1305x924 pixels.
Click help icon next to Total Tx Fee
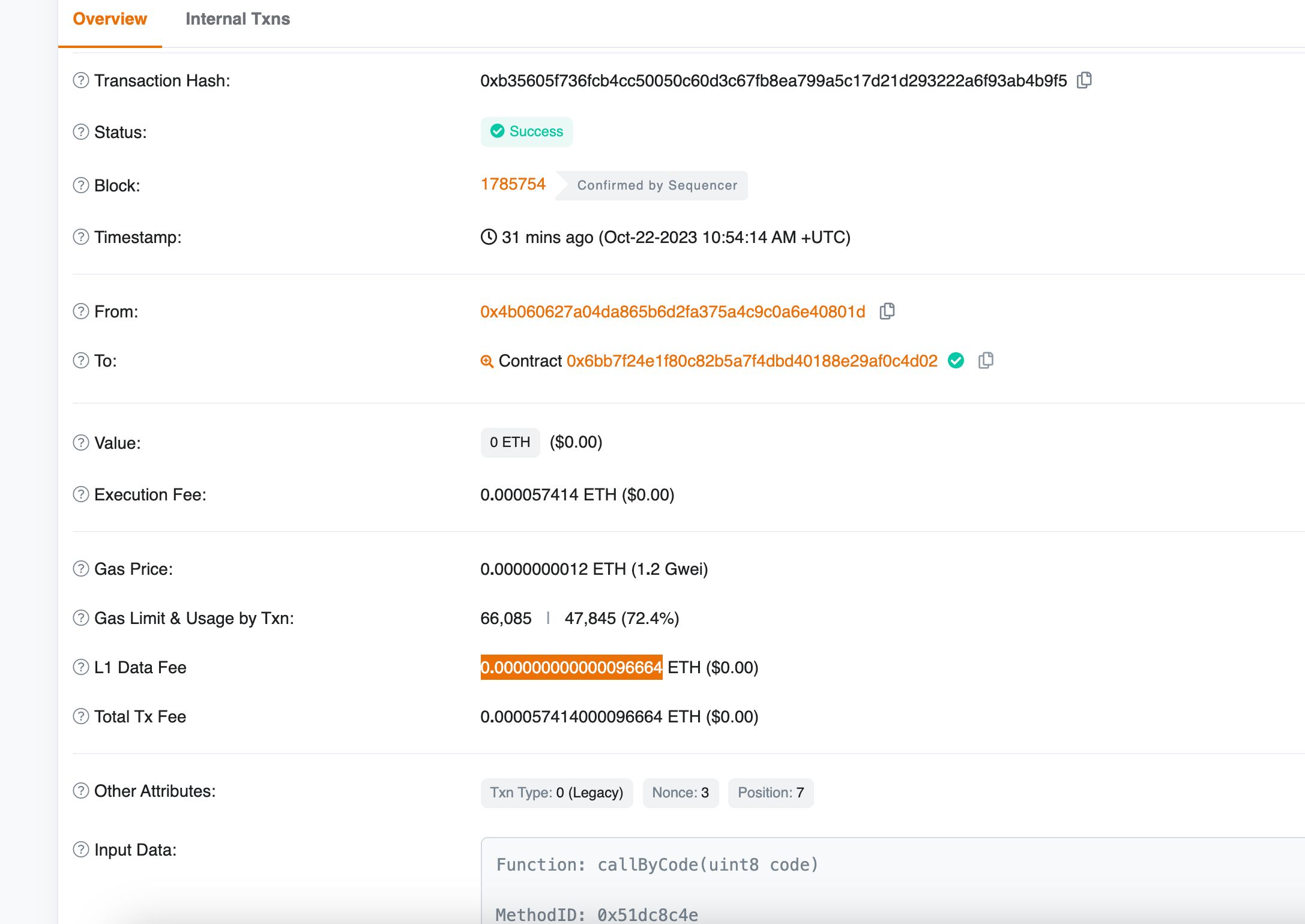[x=81, y=716]
